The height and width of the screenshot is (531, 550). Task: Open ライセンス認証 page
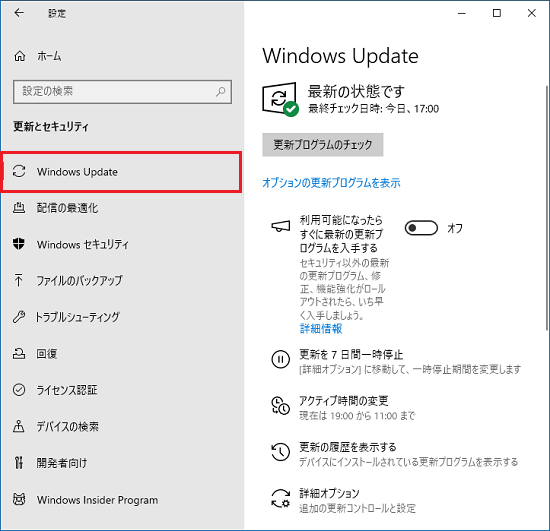coord(121,390)
